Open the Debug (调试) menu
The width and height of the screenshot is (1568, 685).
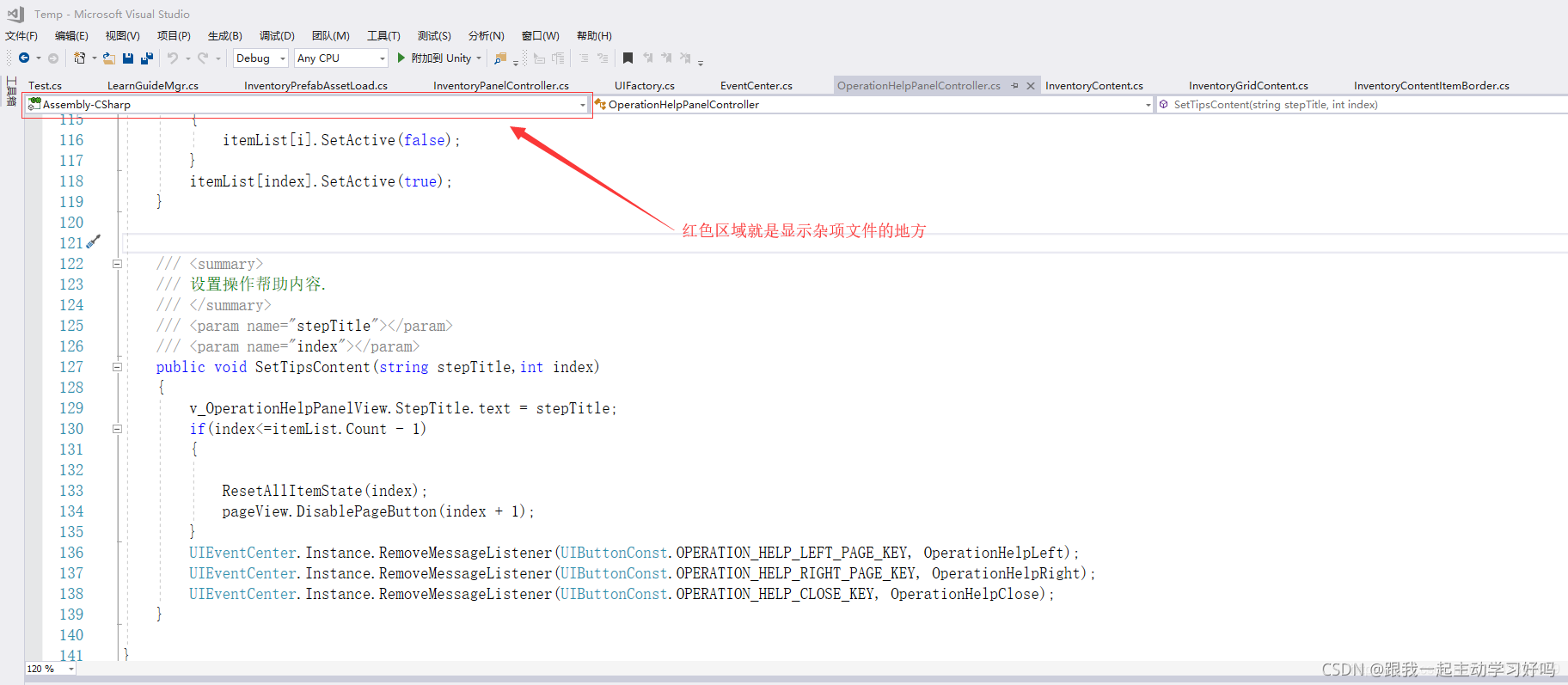pos(277,36)
